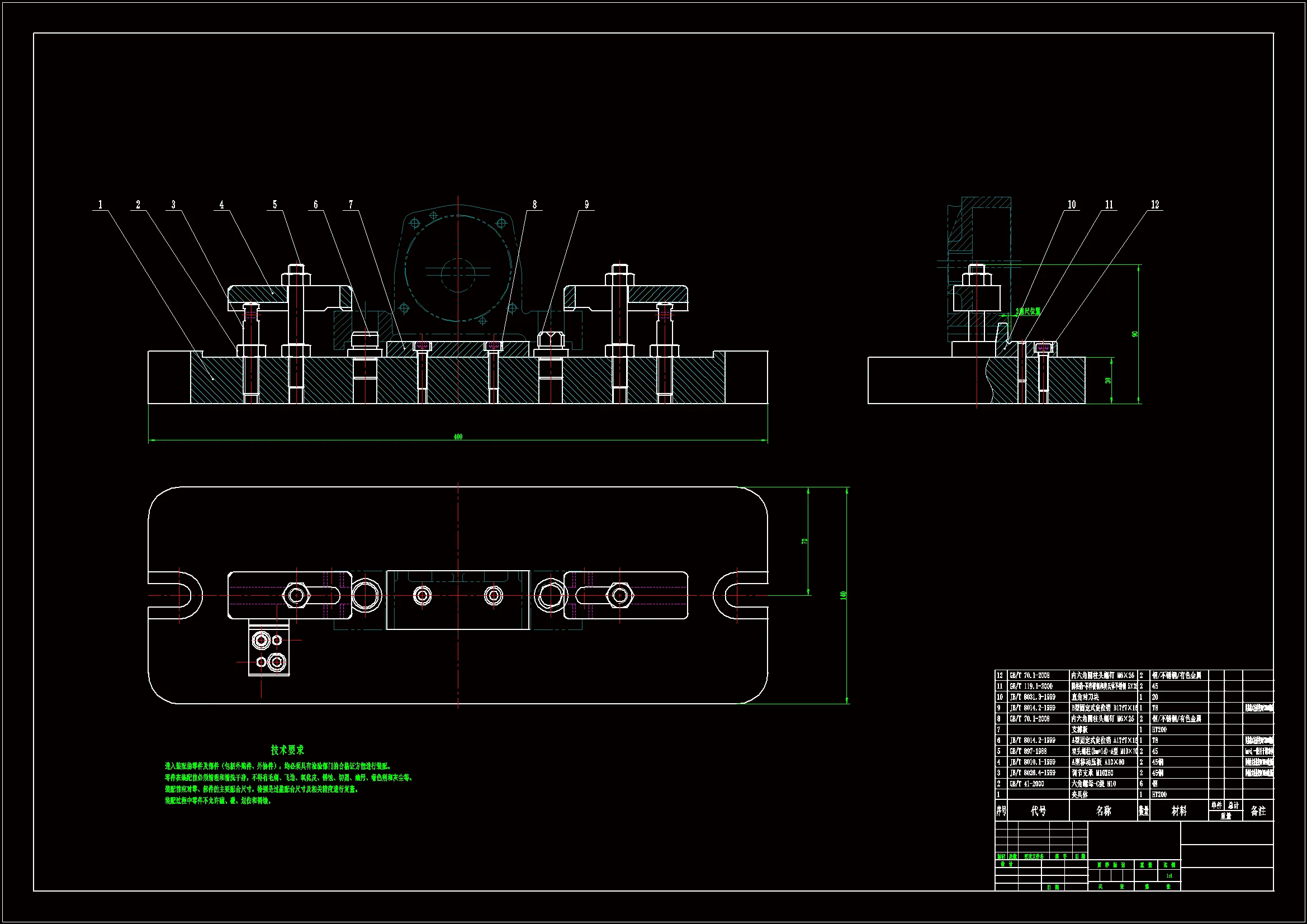Click the 90 height dimension in side view

(1135, 334)
